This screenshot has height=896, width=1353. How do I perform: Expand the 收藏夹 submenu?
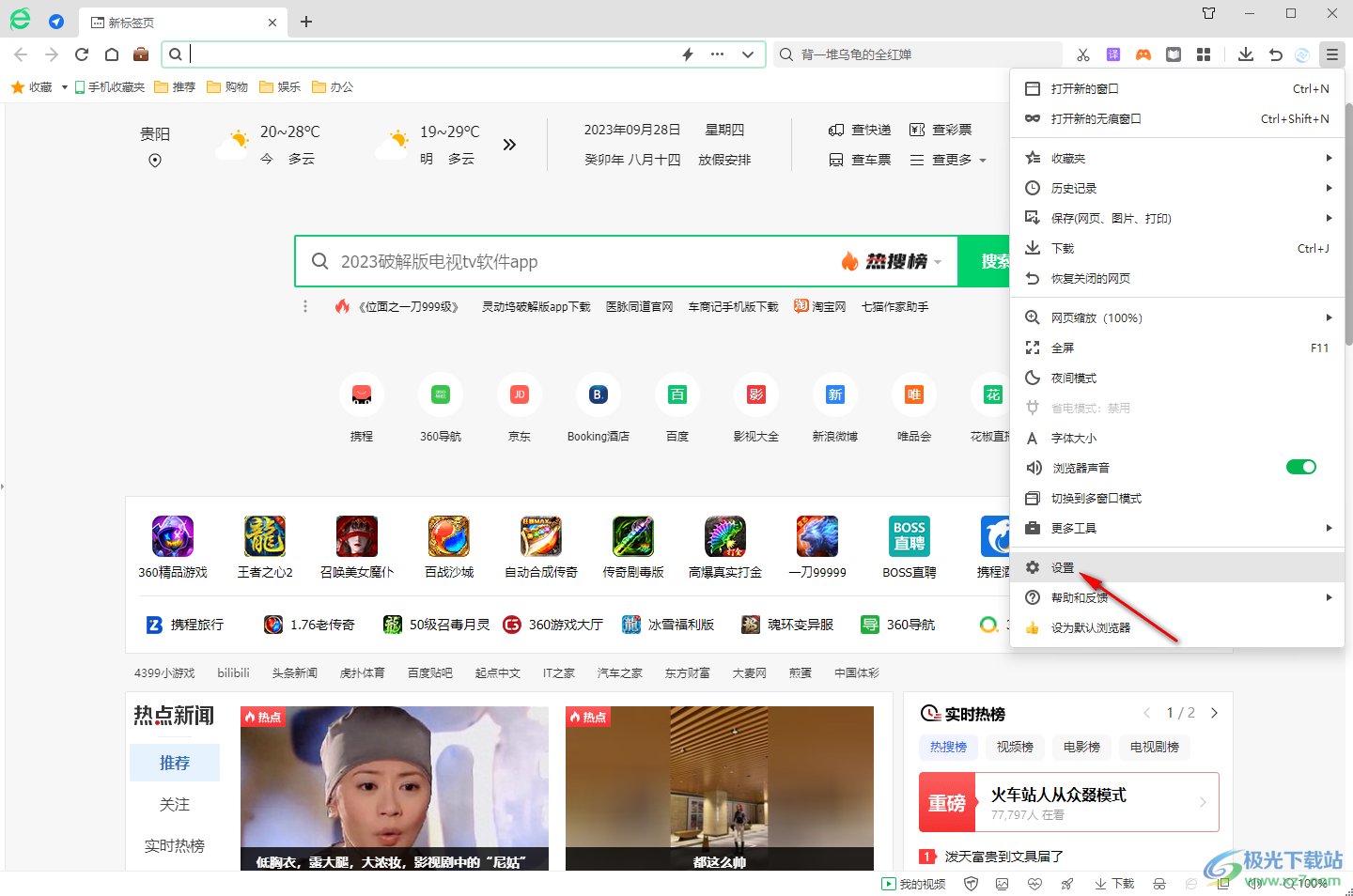[x=1177, y=158]
